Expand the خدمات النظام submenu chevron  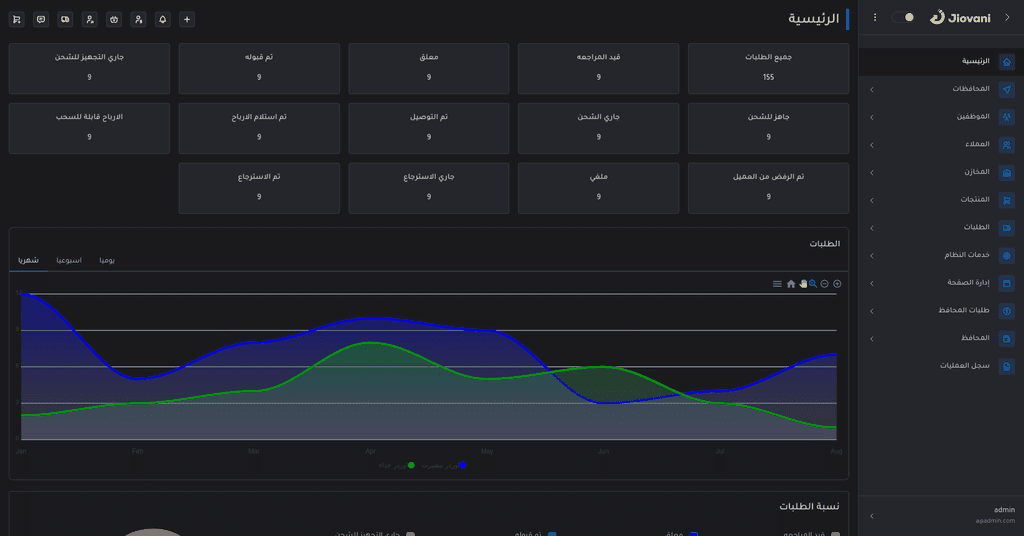(872, 256)
